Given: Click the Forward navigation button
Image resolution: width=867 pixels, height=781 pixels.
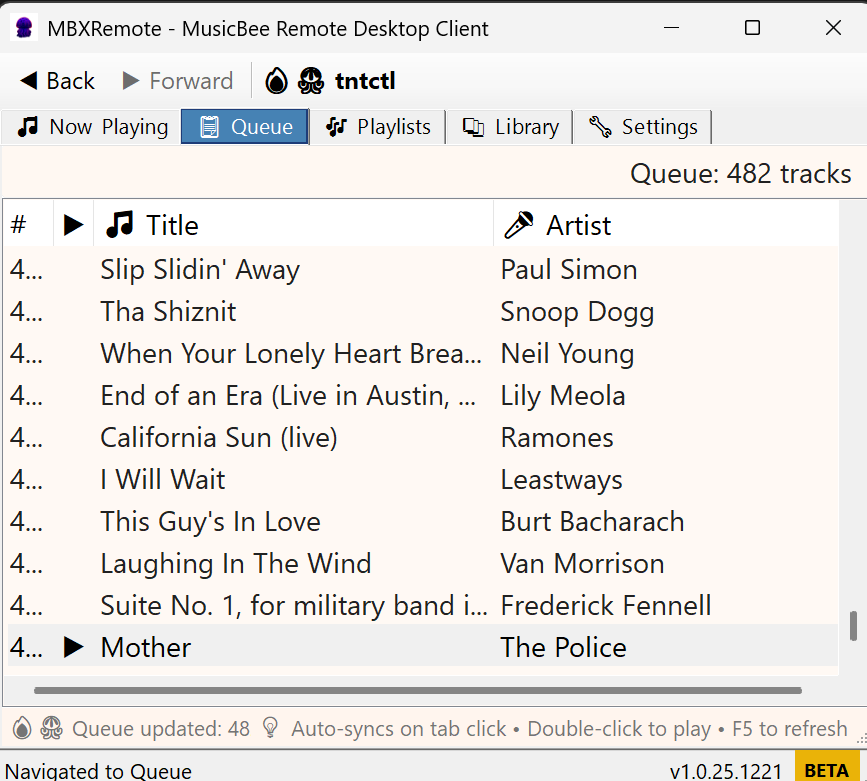Looking at the screenshot, I should [x=177, y=81].
